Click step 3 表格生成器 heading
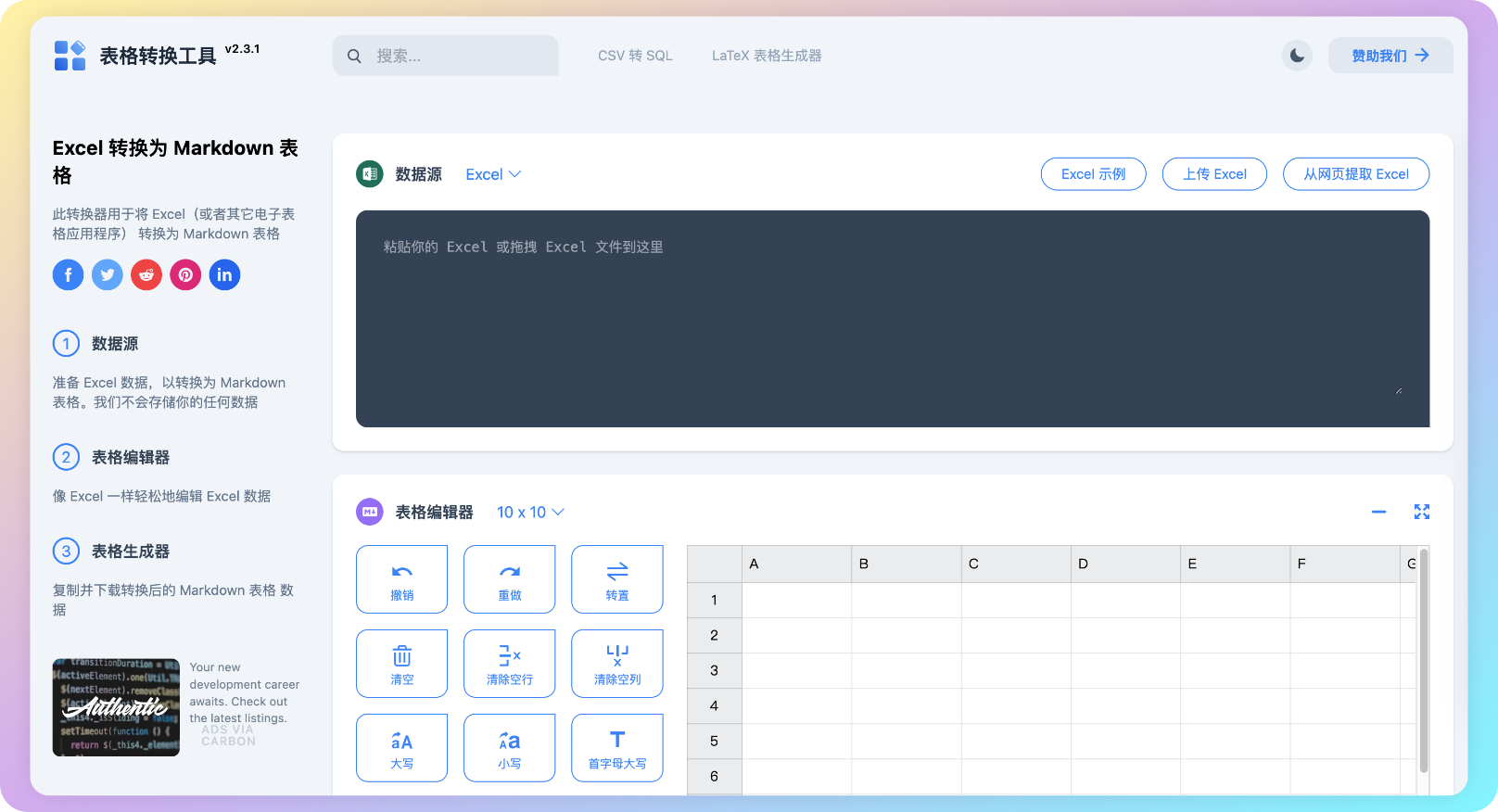The height and width of the screenshot is (812, 1498). (131, 552)
